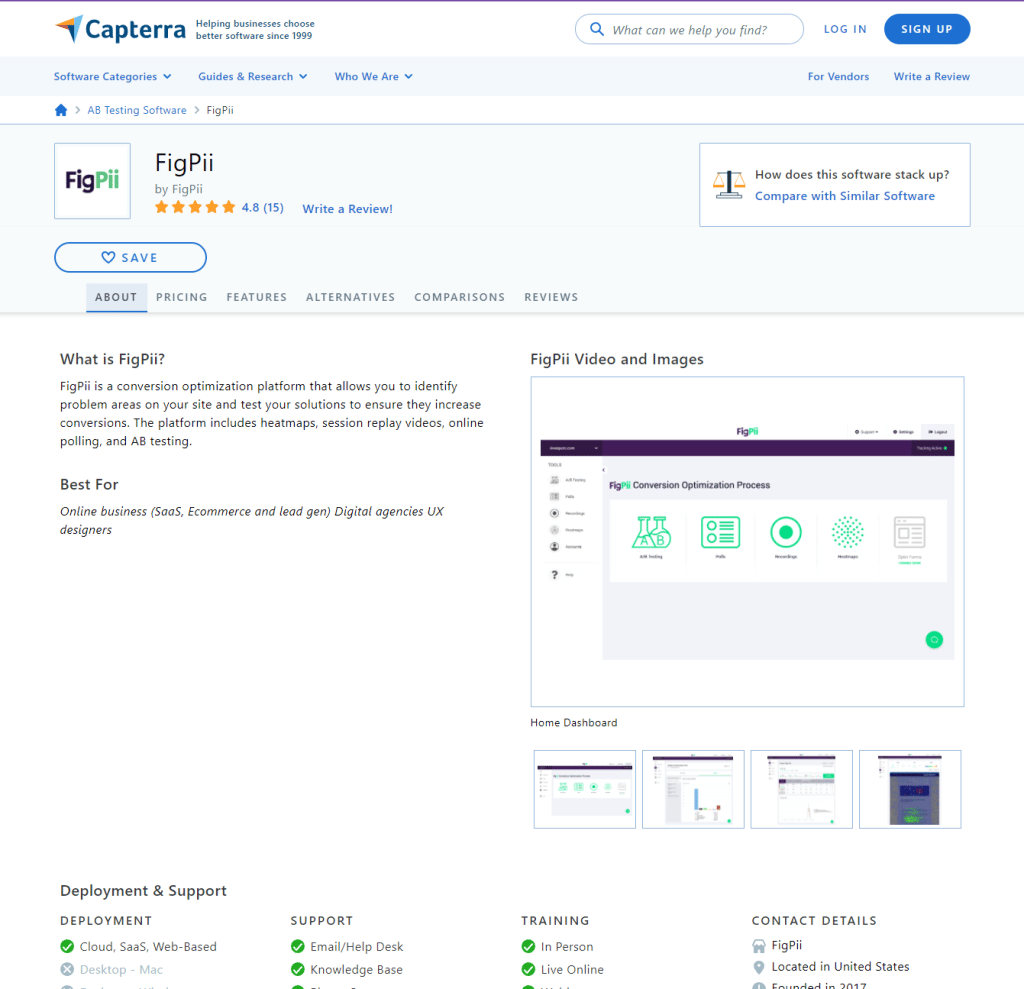Follow the Compare with Similar Software link
The width and height of the screenshot is (1024, 989).
pyautogui.click(x=845, y=196)
